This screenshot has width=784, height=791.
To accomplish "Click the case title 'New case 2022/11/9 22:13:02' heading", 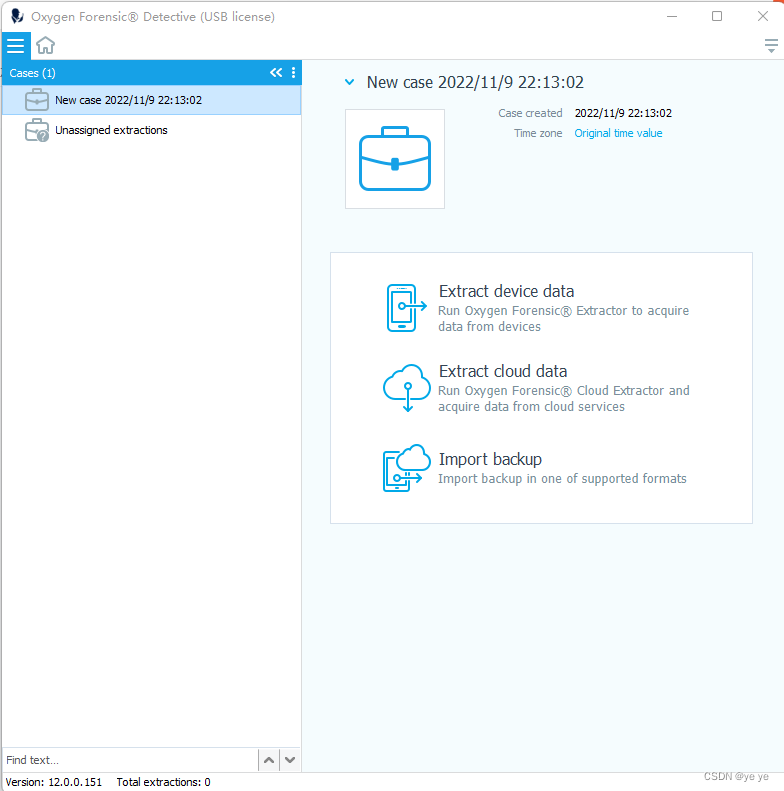I will pyautogui.click(x=475, y=82).
